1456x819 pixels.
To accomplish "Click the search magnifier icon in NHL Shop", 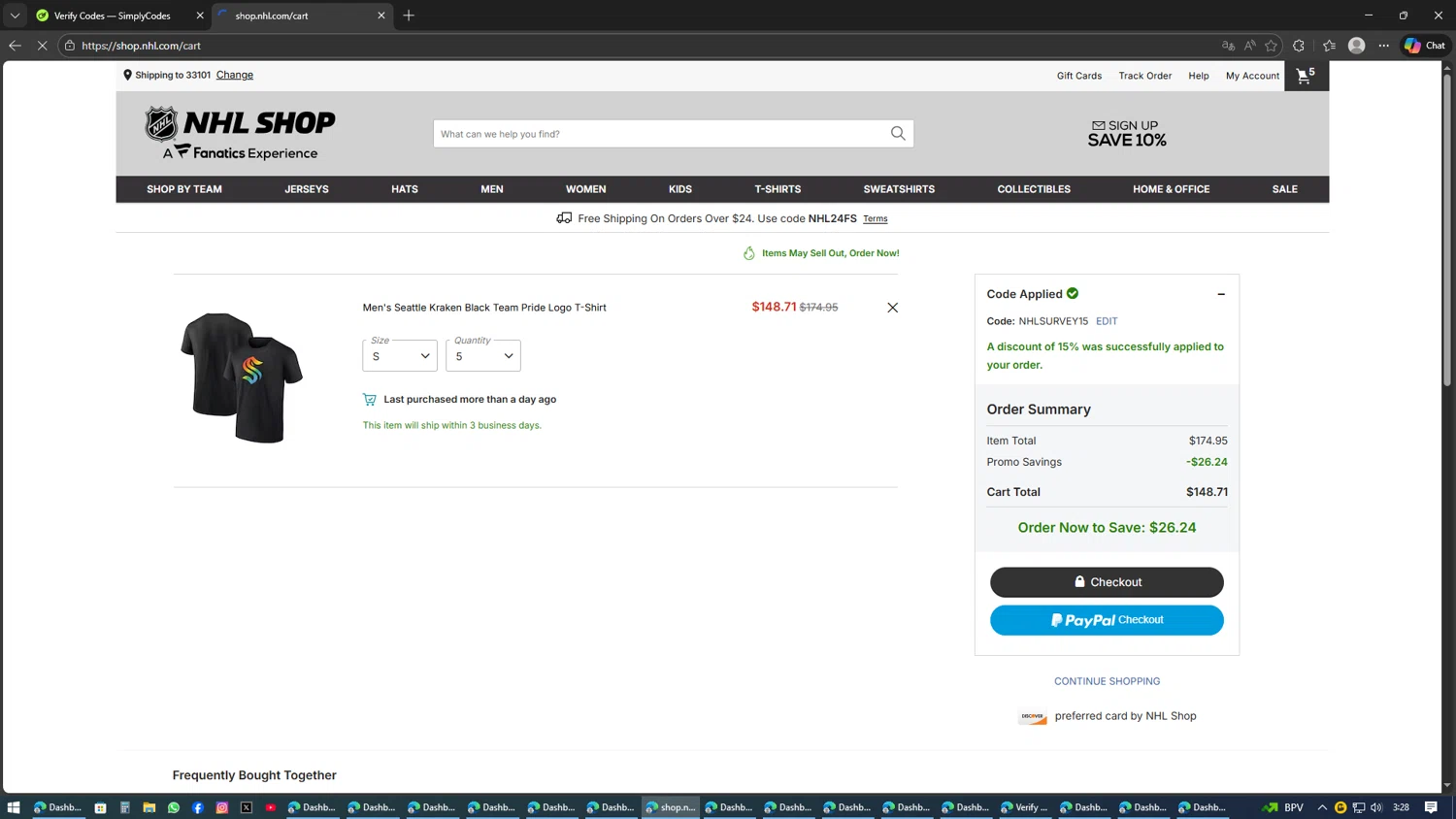I will point(898,134).
